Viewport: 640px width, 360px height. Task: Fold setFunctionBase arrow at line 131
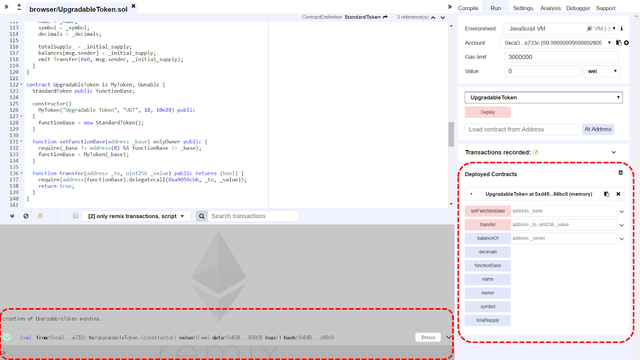point(22,142)
